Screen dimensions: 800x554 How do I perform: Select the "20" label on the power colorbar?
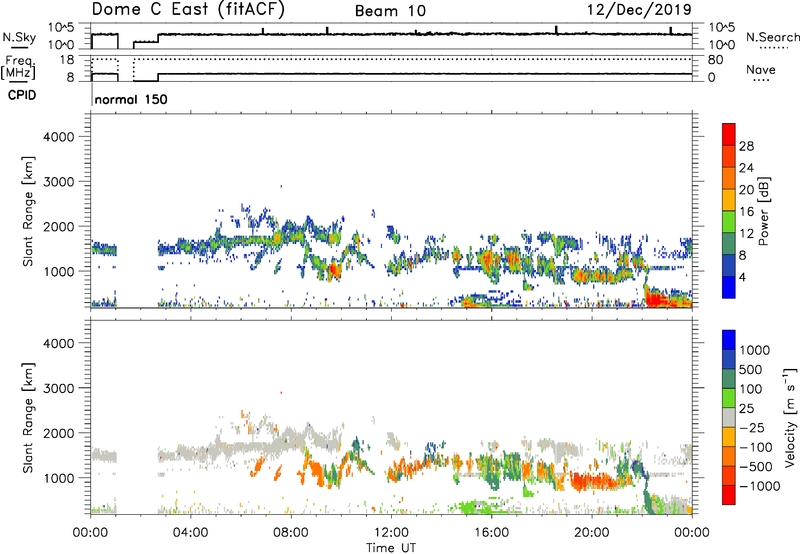click(746, 190)
